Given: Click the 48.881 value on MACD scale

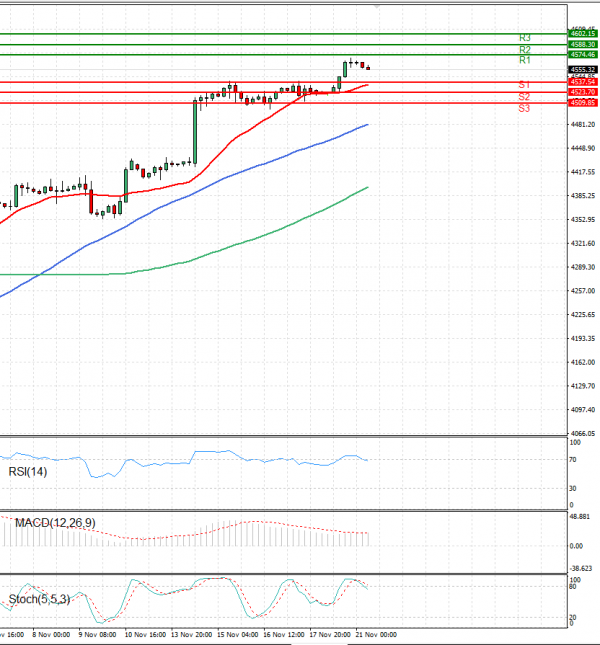Looking at the screenshot, I should 580,517.
